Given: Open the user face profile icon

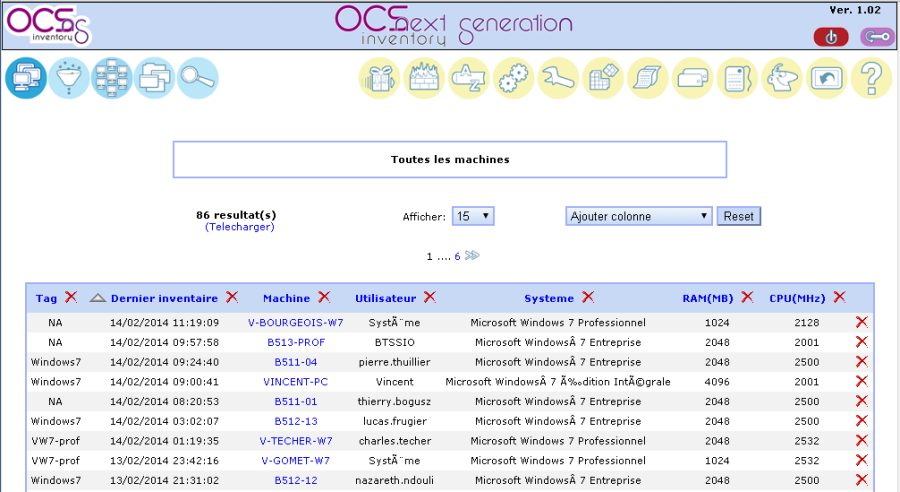Looking at the screenshot, I should [x=782, y=78].
